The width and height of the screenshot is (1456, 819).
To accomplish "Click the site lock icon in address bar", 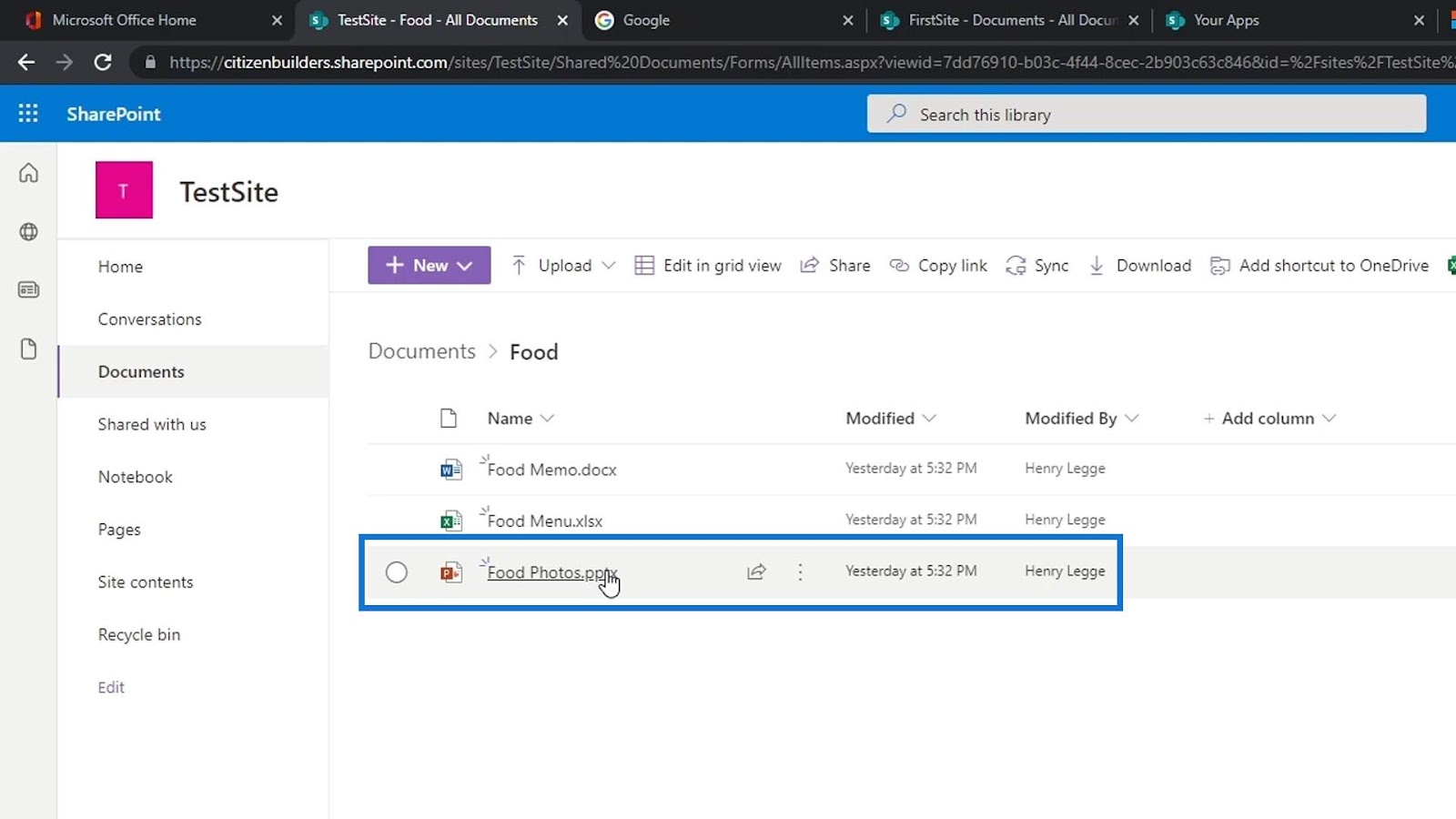I will [150, 62].
